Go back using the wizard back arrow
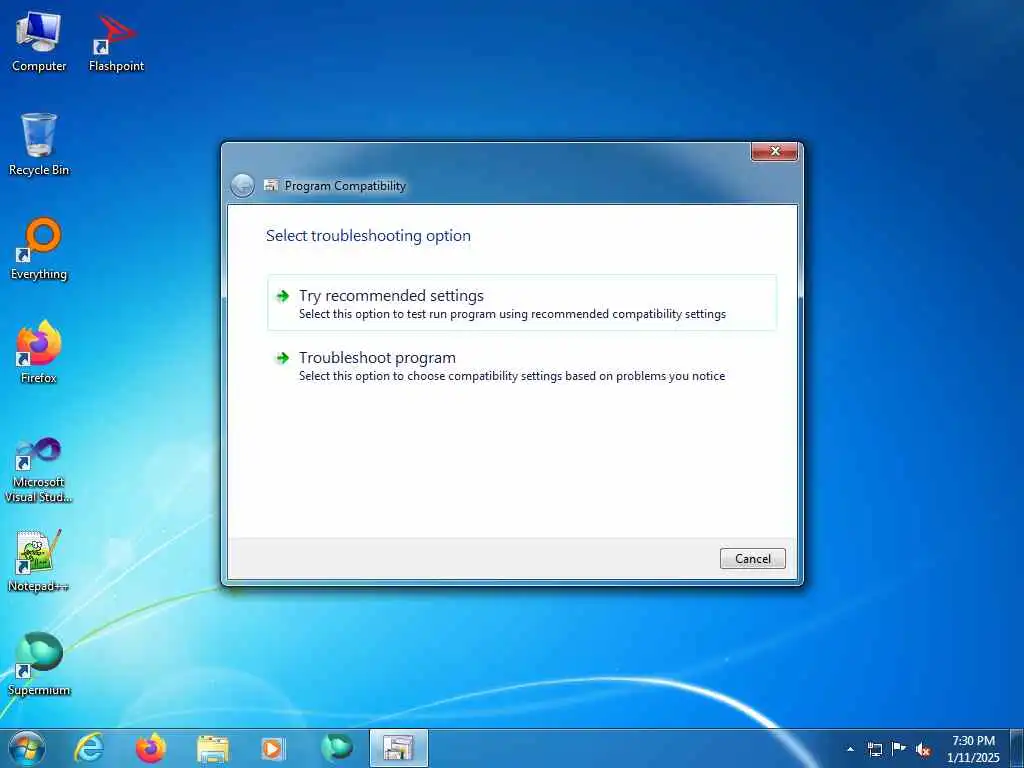The height and width of the screenshot is (768, 1024). (242, 185)
